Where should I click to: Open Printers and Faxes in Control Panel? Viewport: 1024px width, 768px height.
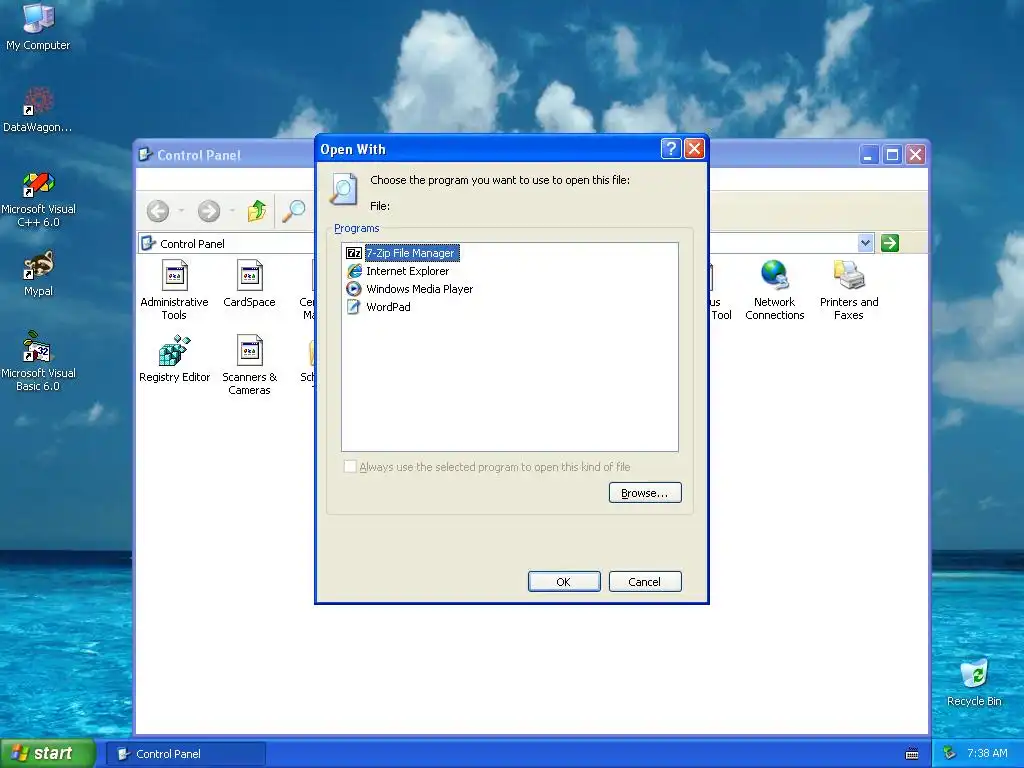point(849,290)
